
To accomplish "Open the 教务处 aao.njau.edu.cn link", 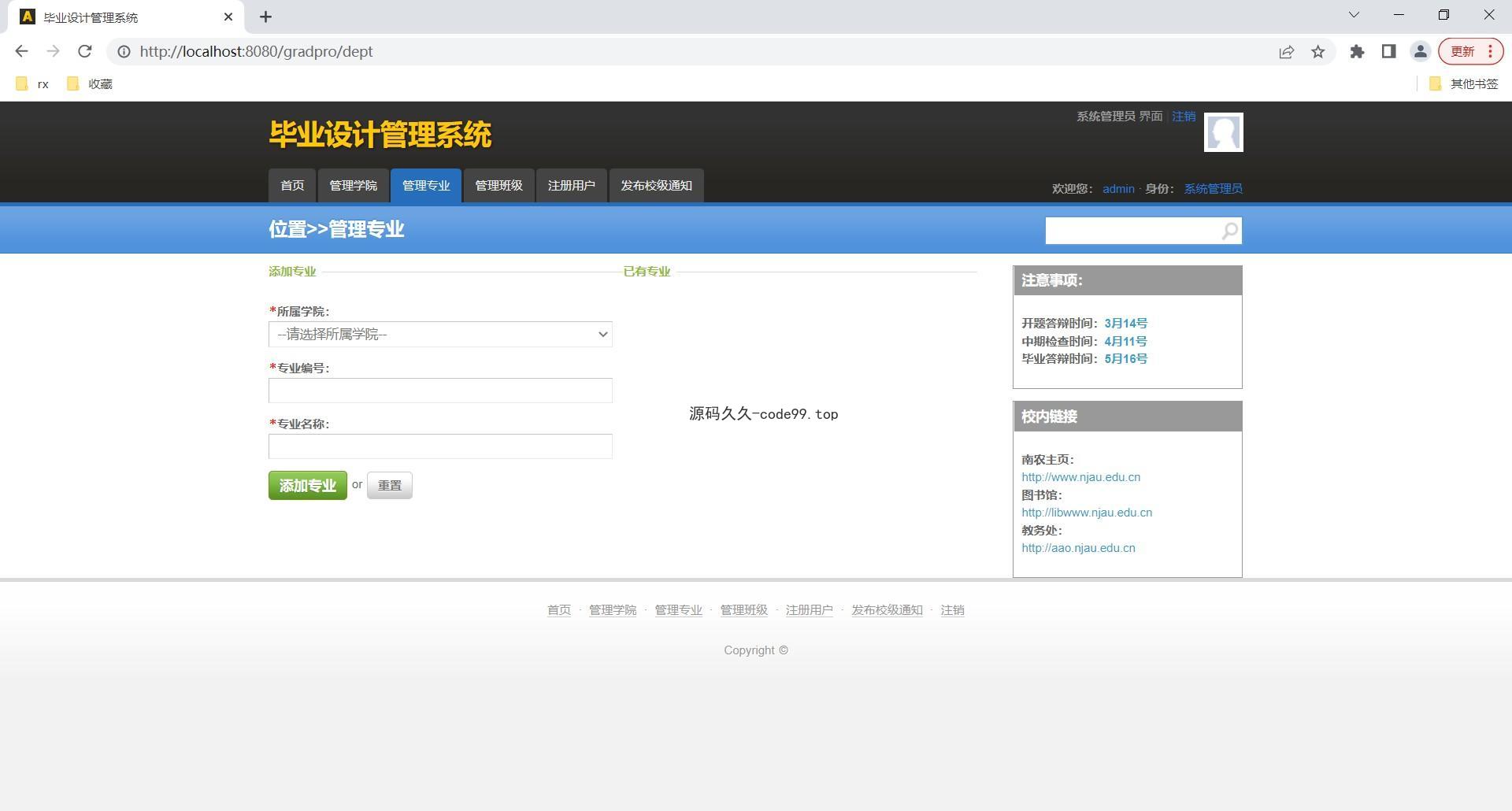I will point(1078,548).
